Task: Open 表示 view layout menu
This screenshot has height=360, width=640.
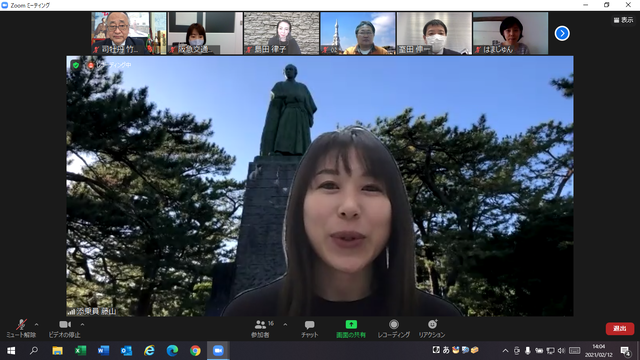Action: [623, 20]
